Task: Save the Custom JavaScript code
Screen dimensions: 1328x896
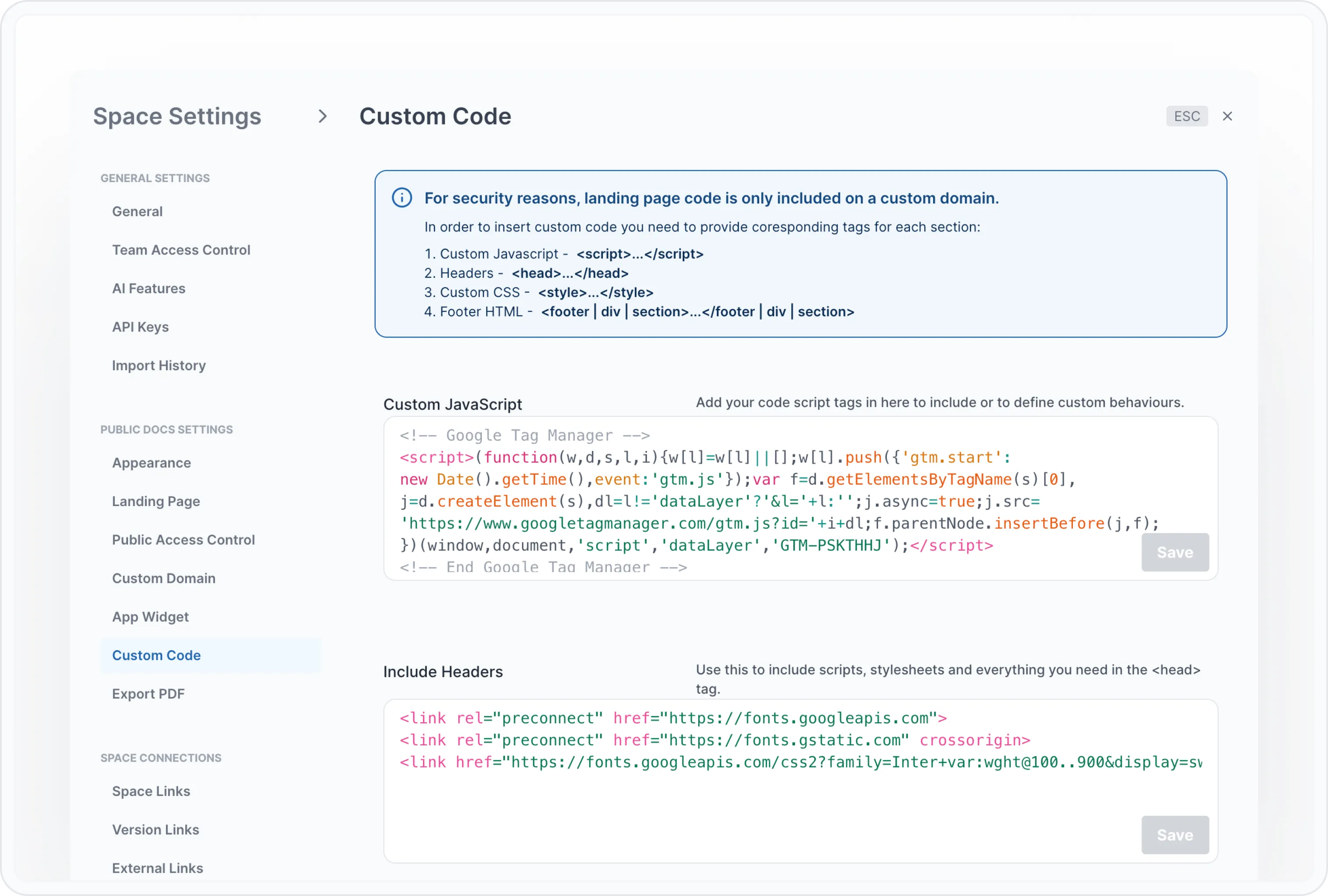Action: (x=1175, y=553)
